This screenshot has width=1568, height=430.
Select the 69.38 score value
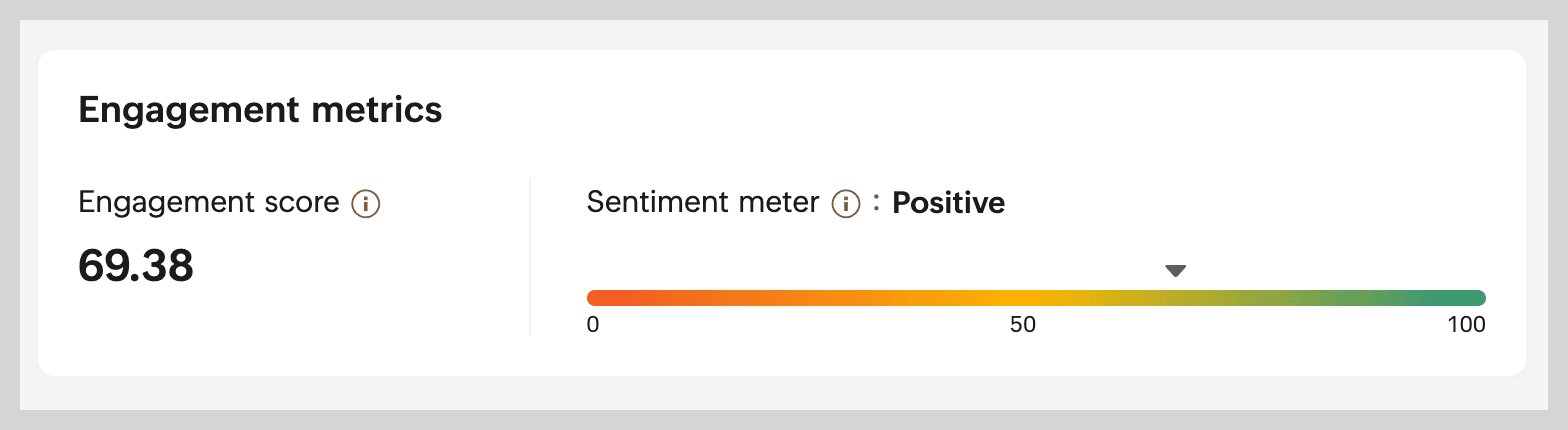tap(136, 266)
